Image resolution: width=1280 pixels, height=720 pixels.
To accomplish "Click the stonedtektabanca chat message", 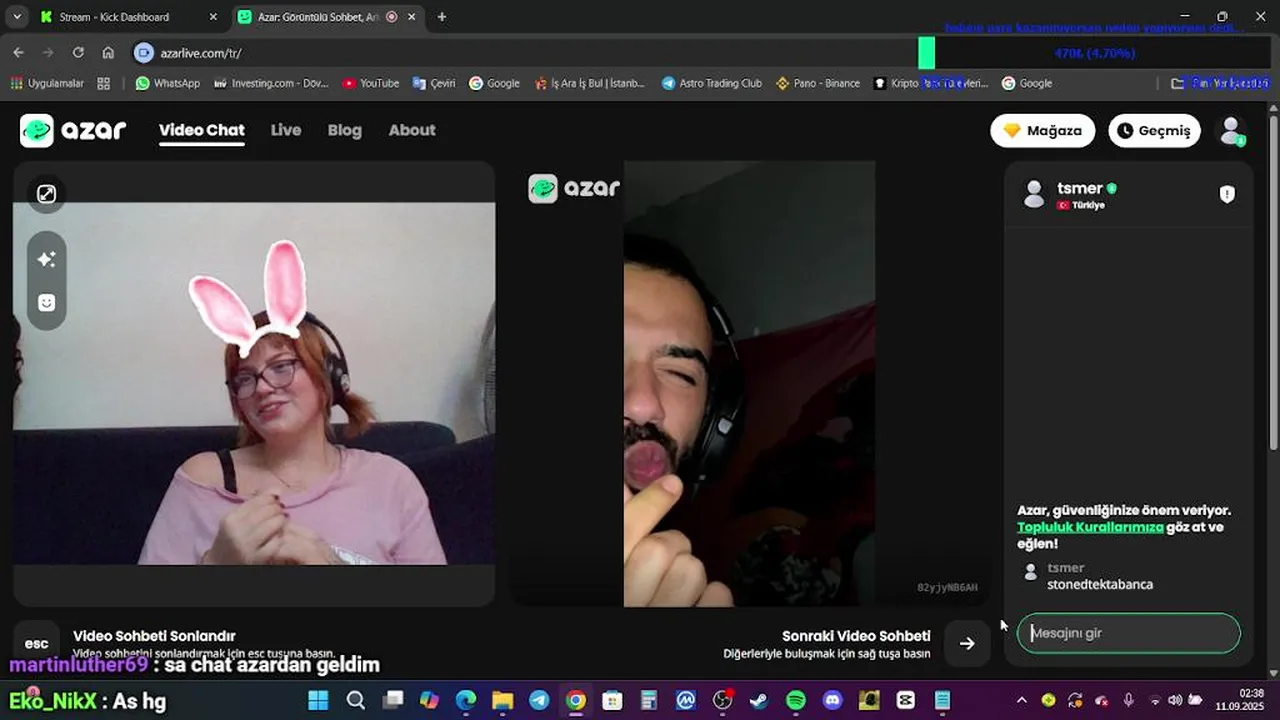I will click(x=1100, y=584).
